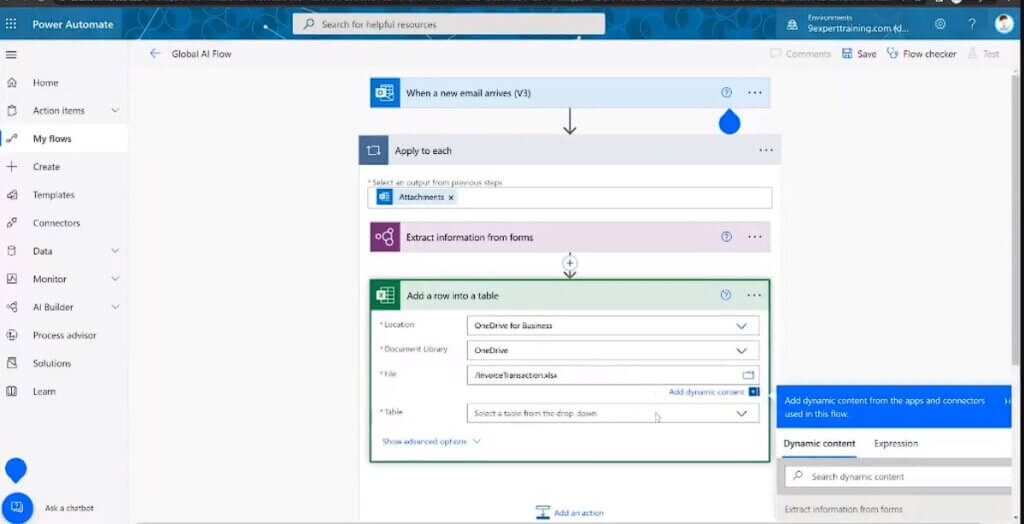Expand the Location dropdown
This screenshot has width=1024, height=524.
point(741,325)
